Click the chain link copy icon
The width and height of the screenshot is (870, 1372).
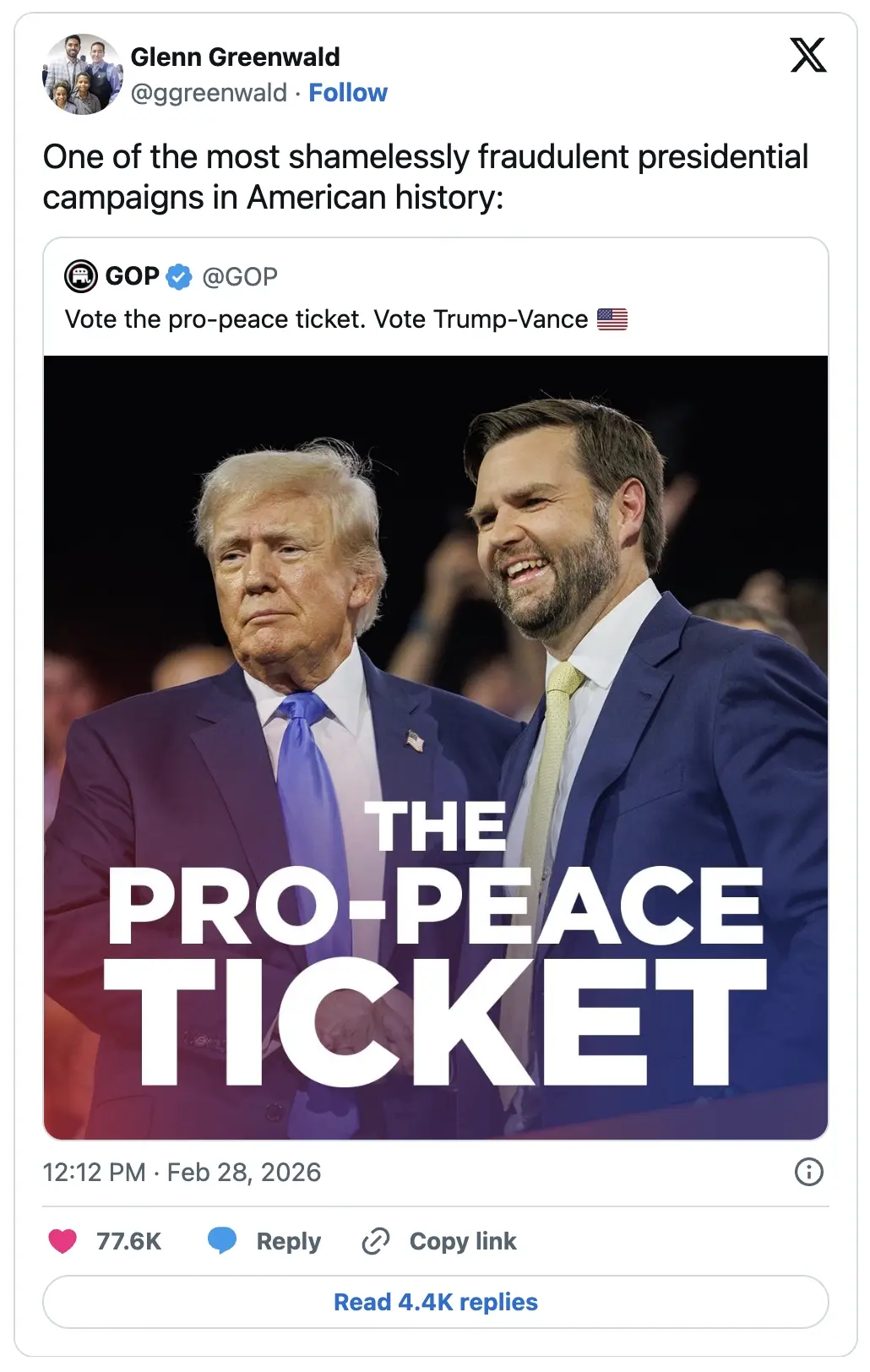375,1241
